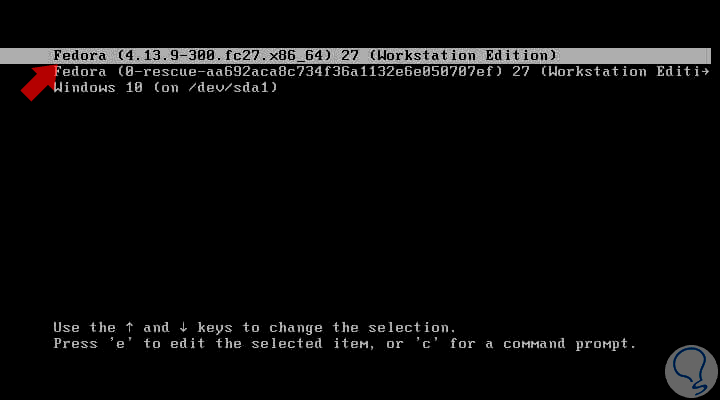Viewport: 720px width, 400px height.
Task: Click the down arrow symbol in help text
Action: [x=183, y=327]
